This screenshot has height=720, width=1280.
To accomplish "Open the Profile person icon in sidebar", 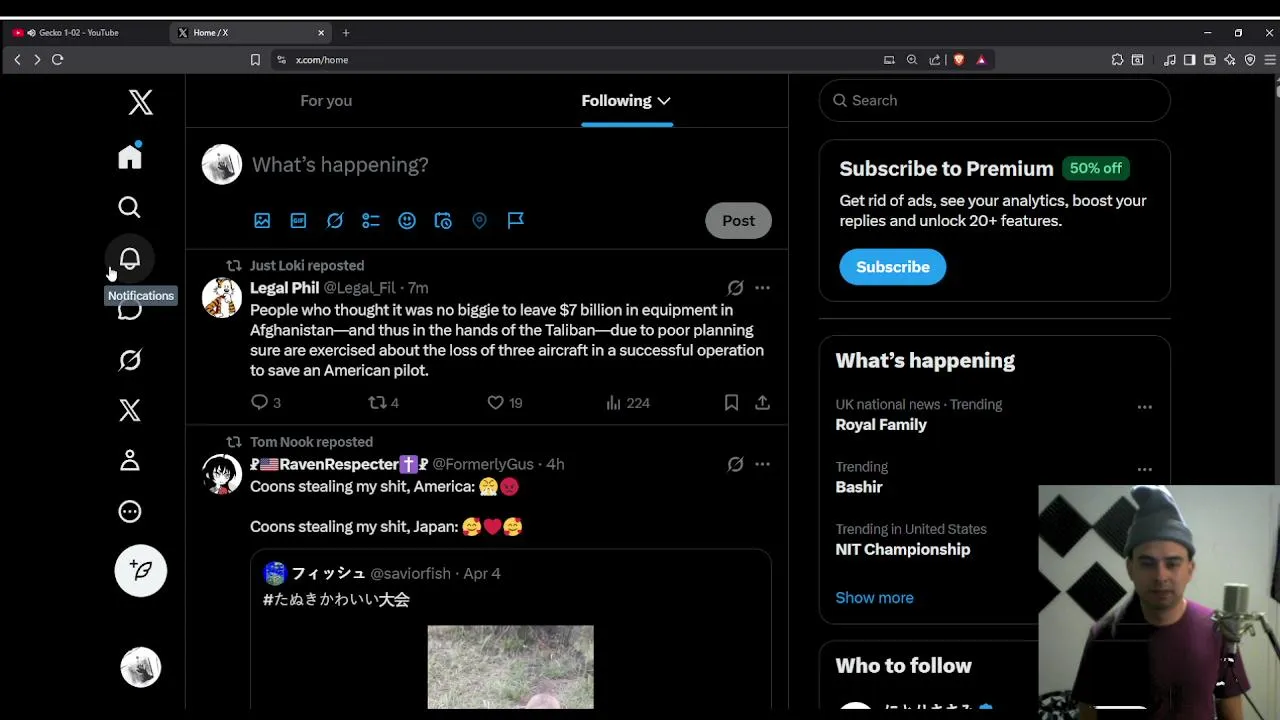I will point(130,460).
